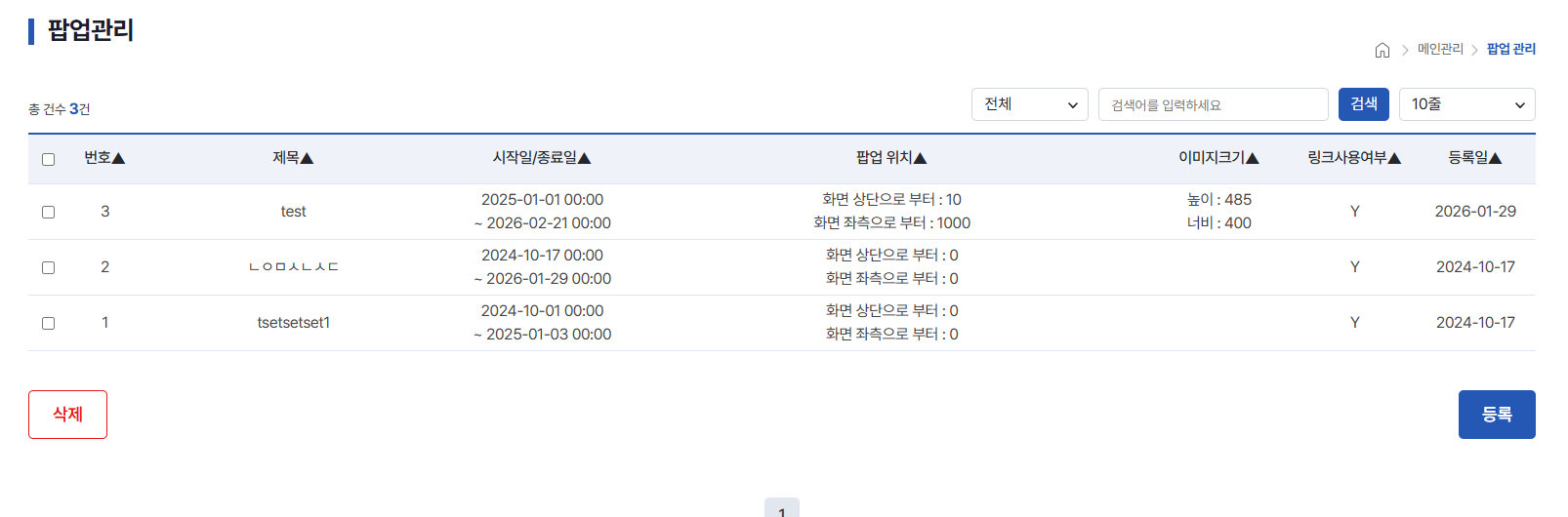Click the red 삭제 button
Image resolution: width=1568 pixels, height=517 pixels.
coord(67,415)
